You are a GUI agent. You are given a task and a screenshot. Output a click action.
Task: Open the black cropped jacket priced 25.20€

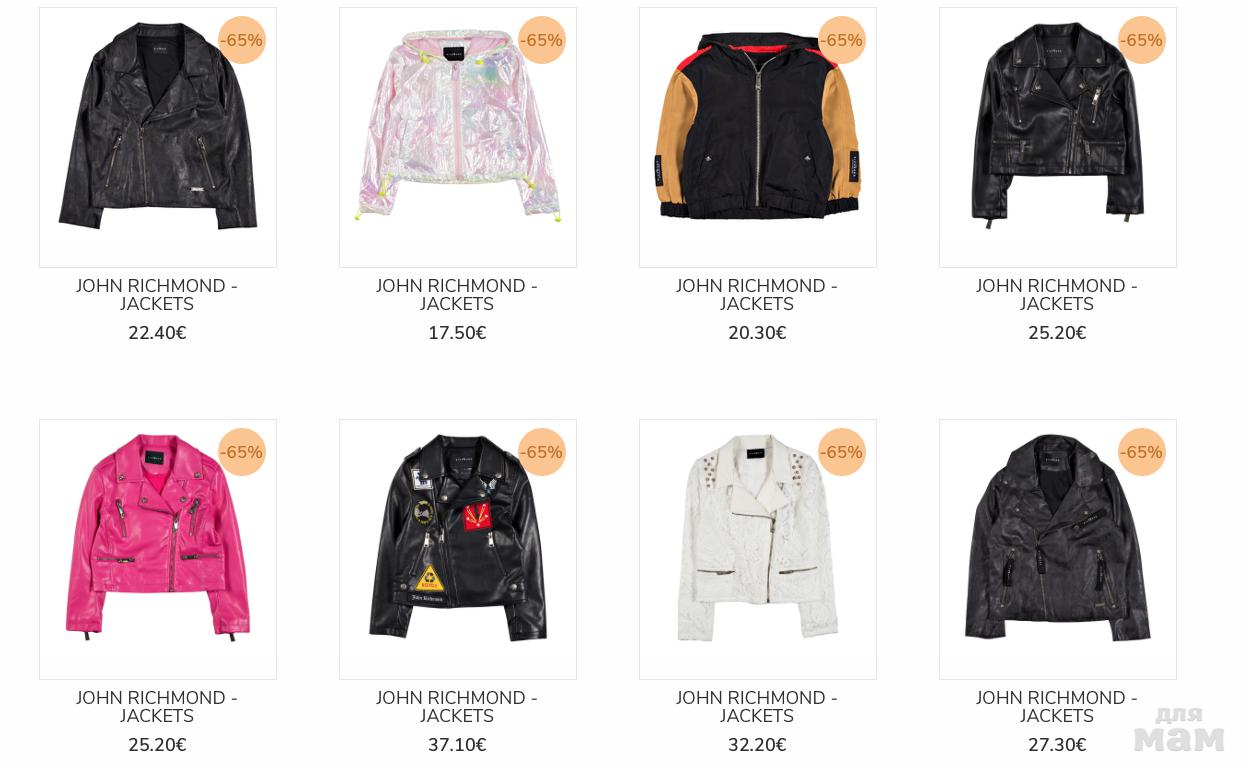pyautogui.click(x=1058, y=137)
